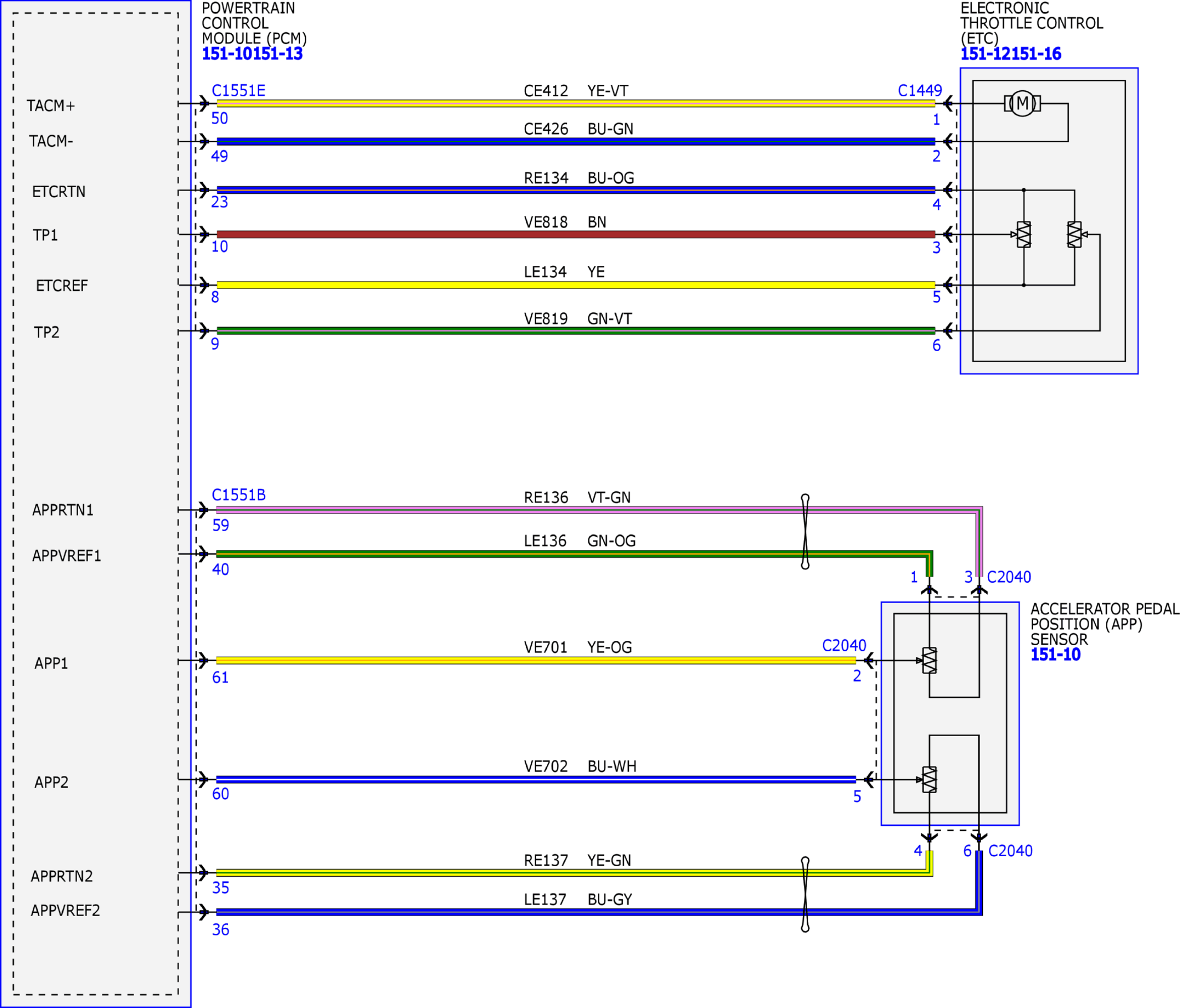Click PCM pin number 59
This screenshot has height=1008, width=1180.
(x=220, y=525)
